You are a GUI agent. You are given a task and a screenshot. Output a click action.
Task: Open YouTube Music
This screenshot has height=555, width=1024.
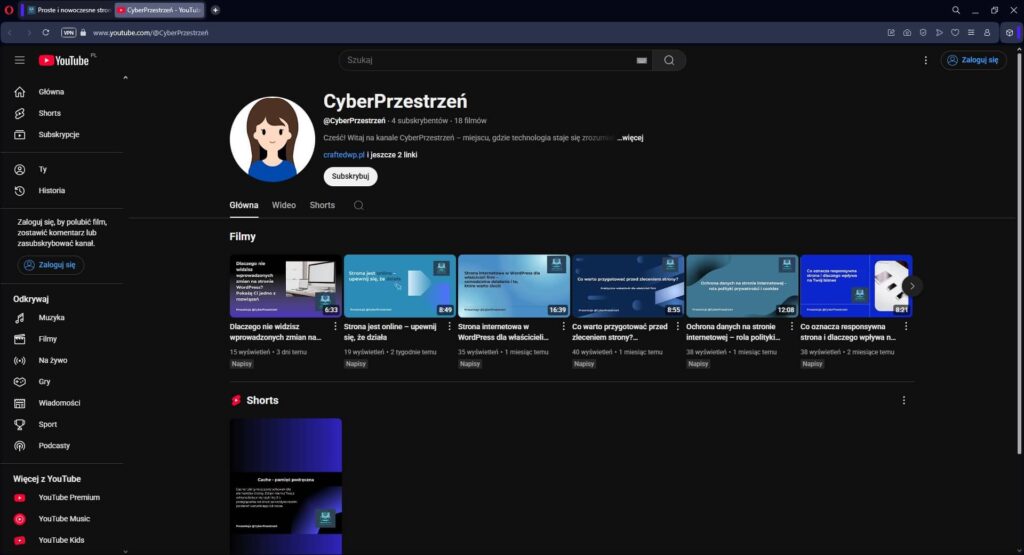63,519
